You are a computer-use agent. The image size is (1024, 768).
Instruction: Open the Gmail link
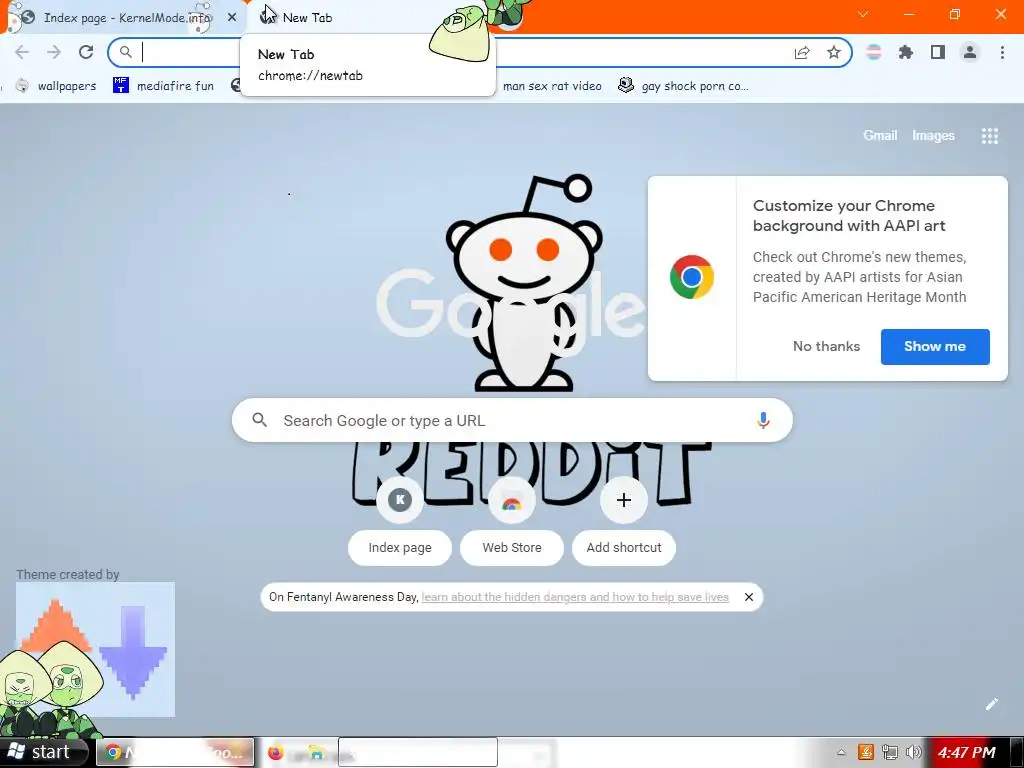tap(880, 135)
